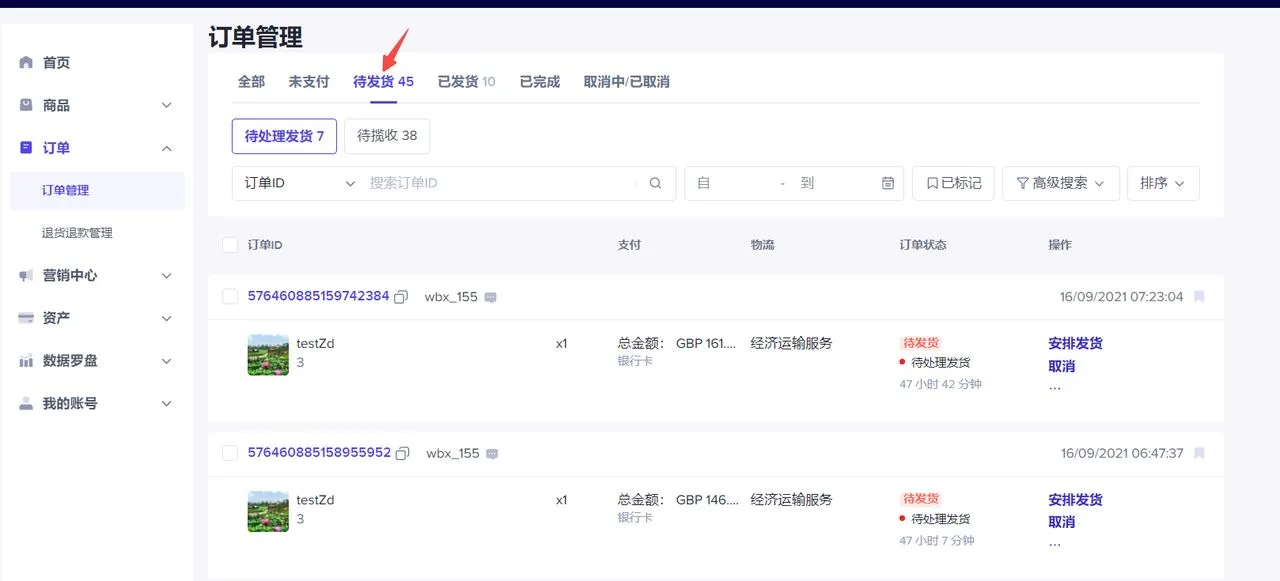
Task: Go to 首页 in the sidebar
Action: point(56,63)
